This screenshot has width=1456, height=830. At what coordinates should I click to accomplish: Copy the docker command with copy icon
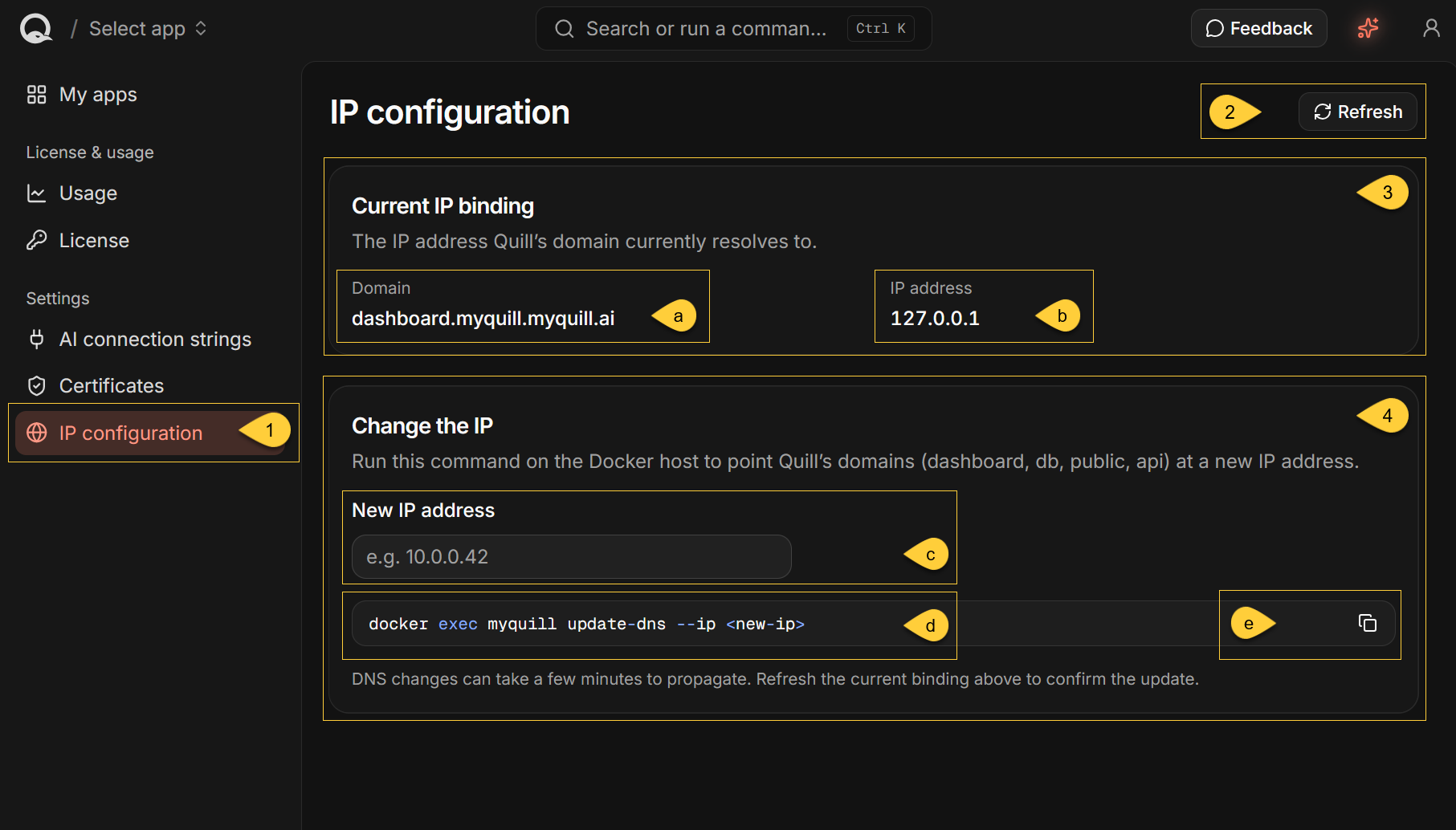(1368, 623)
